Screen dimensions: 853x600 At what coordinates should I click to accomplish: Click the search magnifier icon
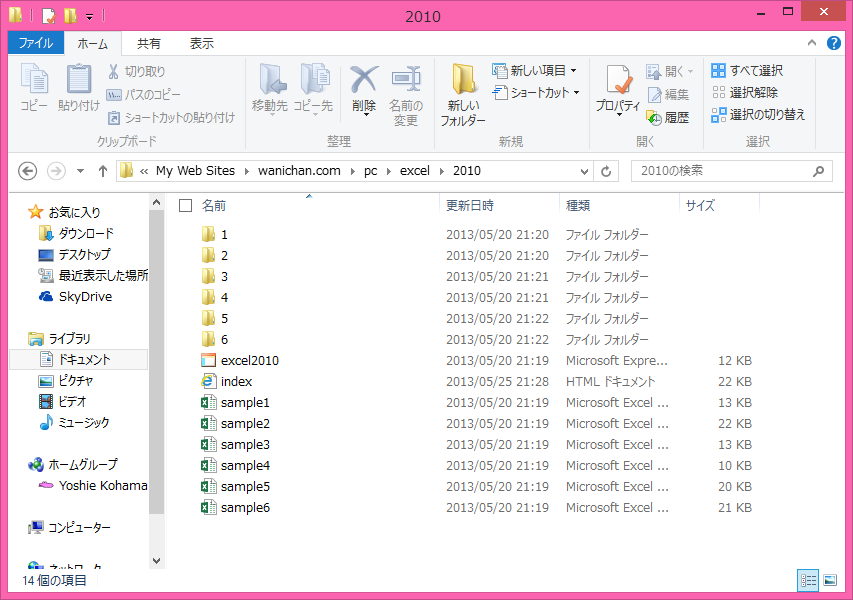(x=818, y=171)
